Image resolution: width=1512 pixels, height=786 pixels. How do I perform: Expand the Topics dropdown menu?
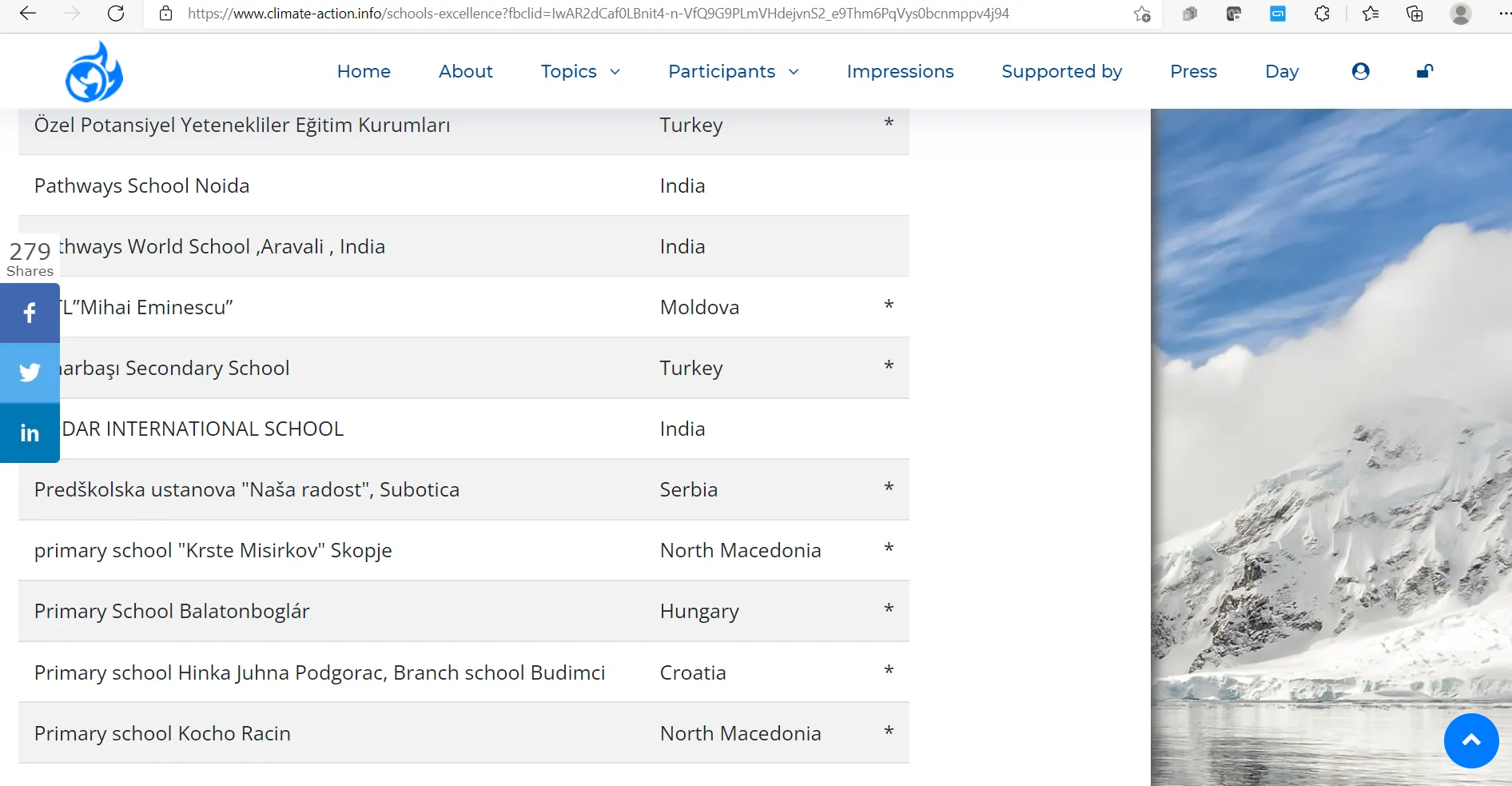click(x=580, y=71)
